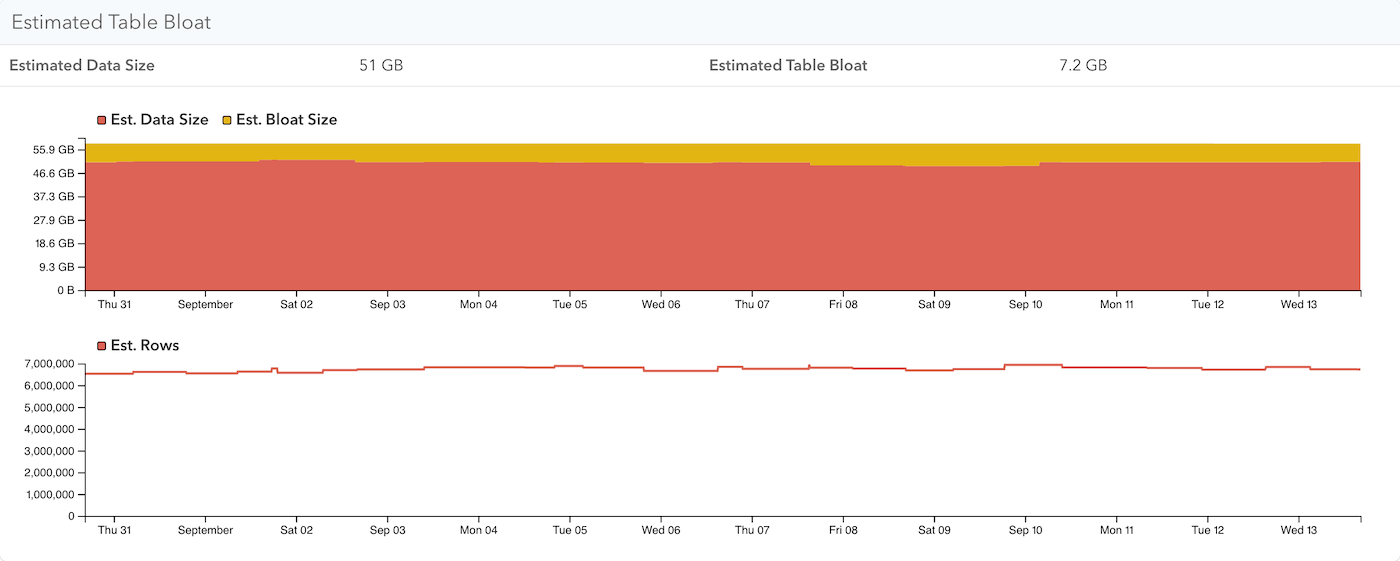The width and height of the screenshot is (1400, 561).
Task: Click 'Thu 07' on size chart axis
Action: tap(752, 305)
